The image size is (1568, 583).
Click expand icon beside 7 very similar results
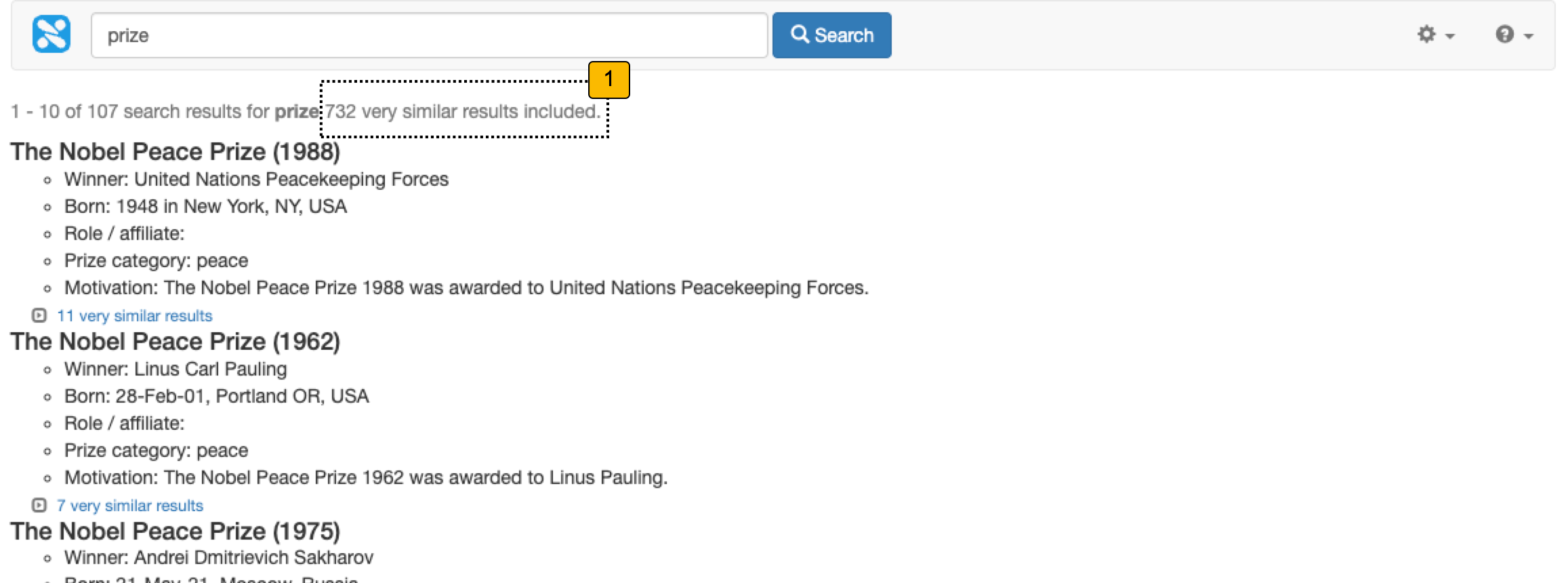(x=39, y=506)
